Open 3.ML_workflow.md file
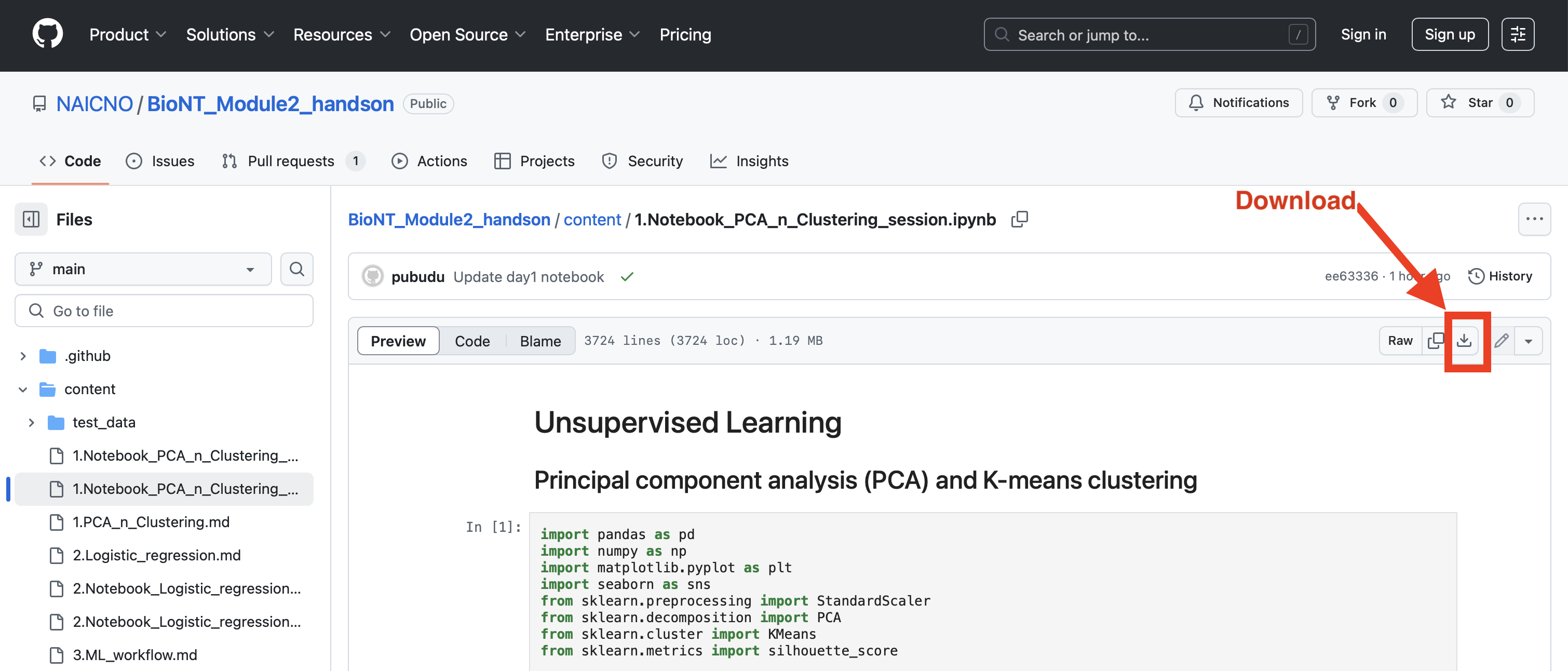 pos(134,655)
